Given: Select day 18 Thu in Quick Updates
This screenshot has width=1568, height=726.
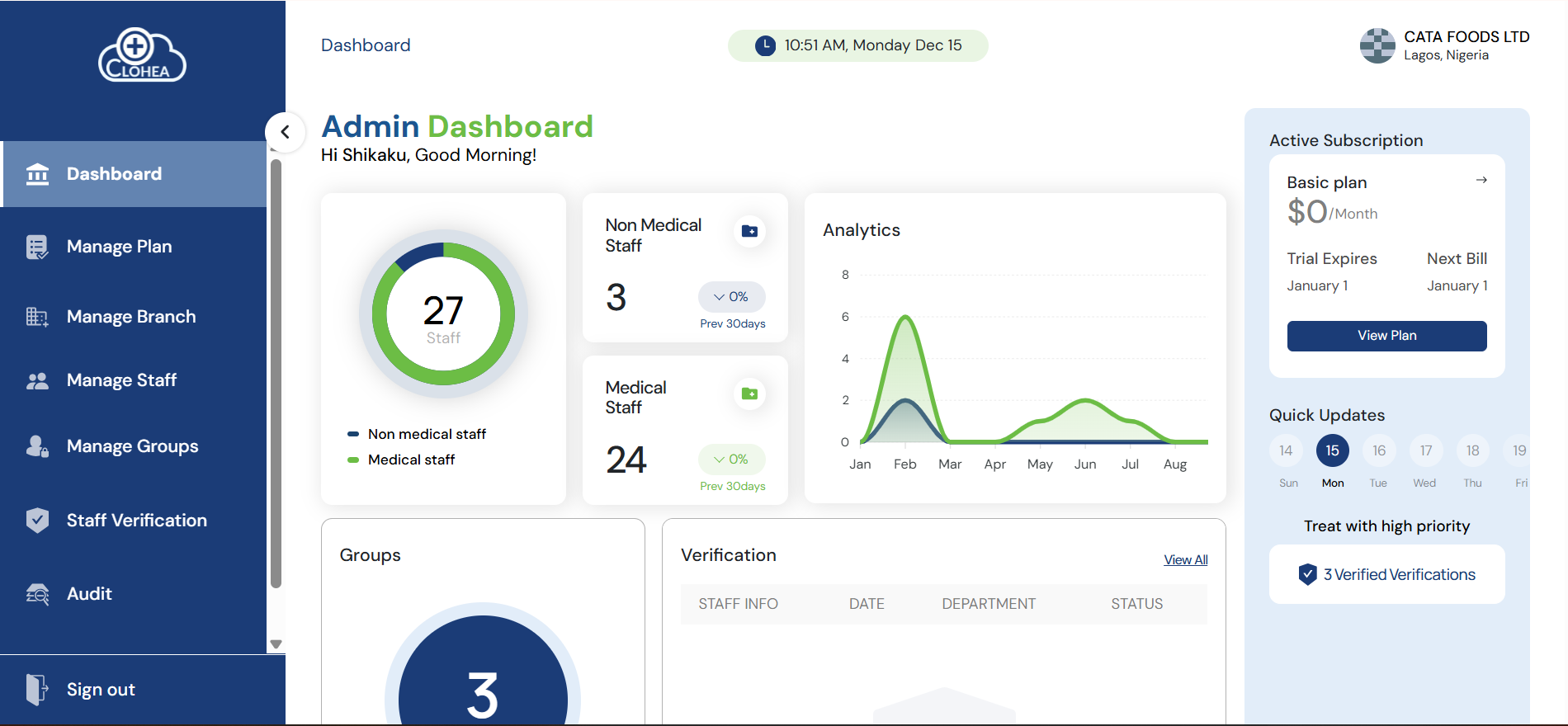Looking at the screenshot, I should tap(1473, 451).
